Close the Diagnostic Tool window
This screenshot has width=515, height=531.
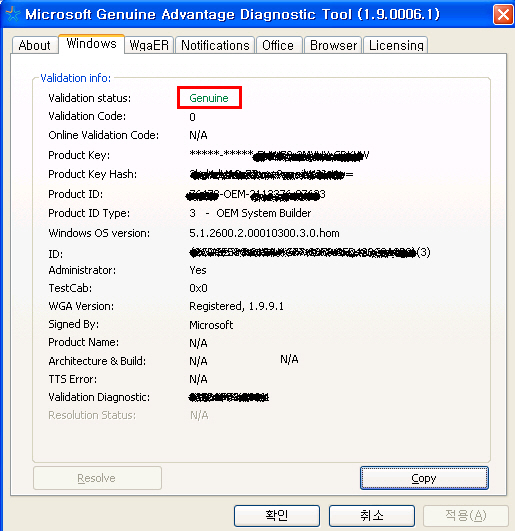(503, 15)
